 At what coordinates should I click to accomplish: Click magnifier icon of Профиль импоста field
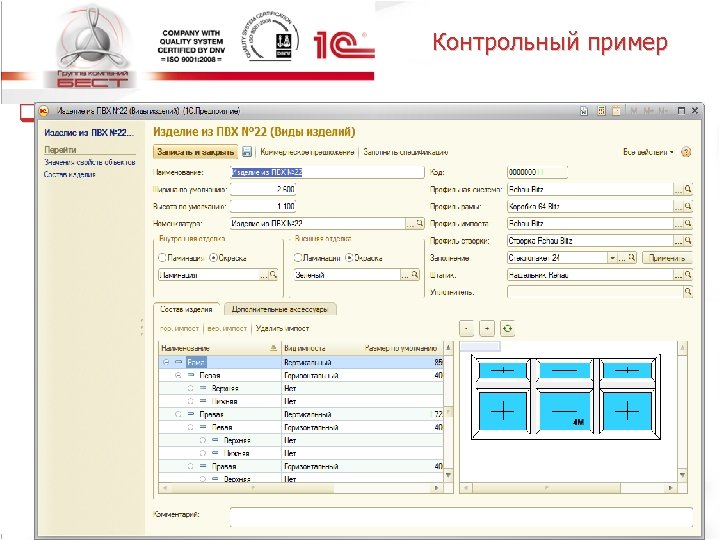click(x=688, y=224)
